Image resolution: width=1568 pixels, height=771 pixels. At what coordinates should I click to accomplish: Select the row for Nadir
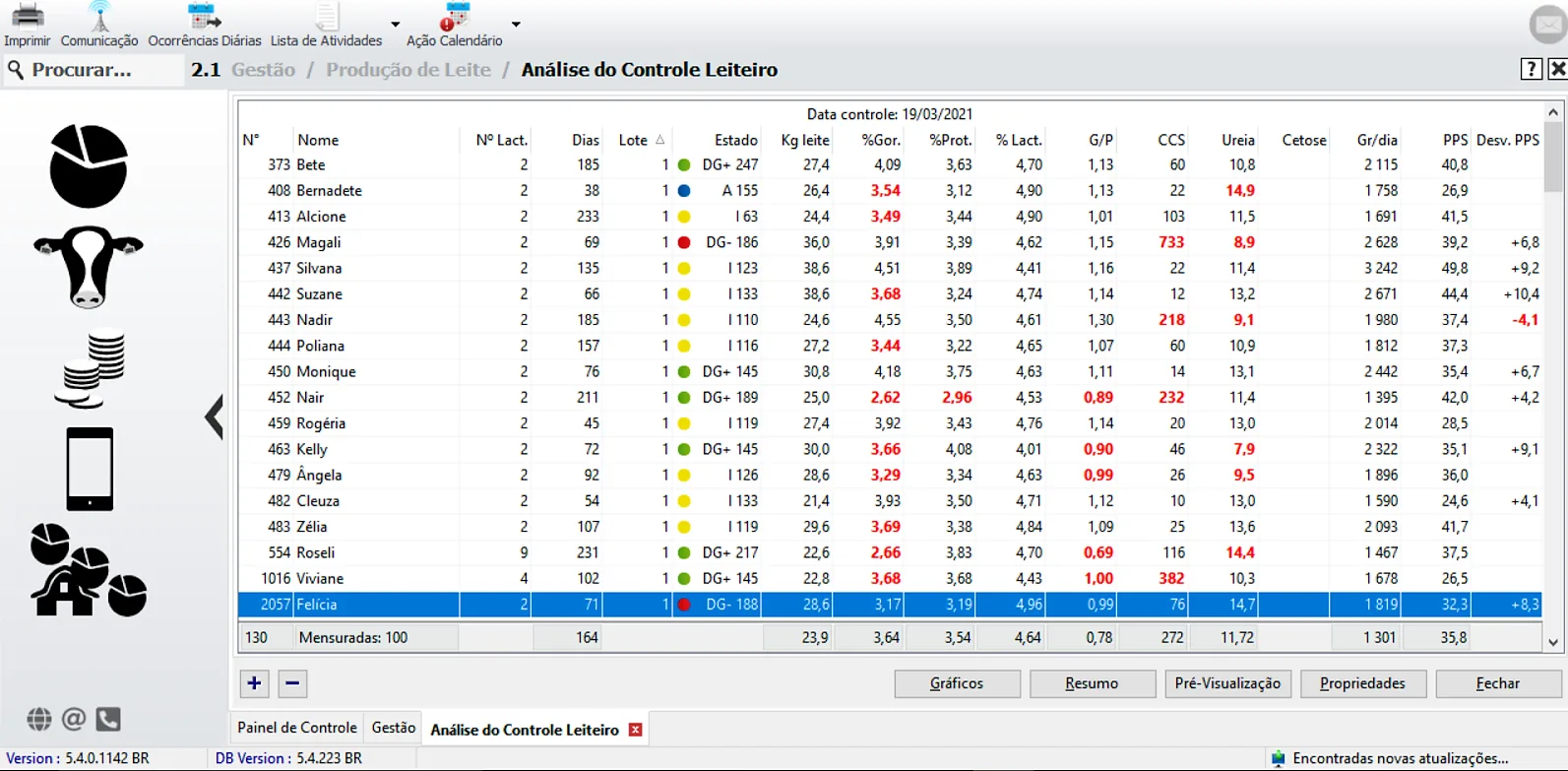point(891,319)
